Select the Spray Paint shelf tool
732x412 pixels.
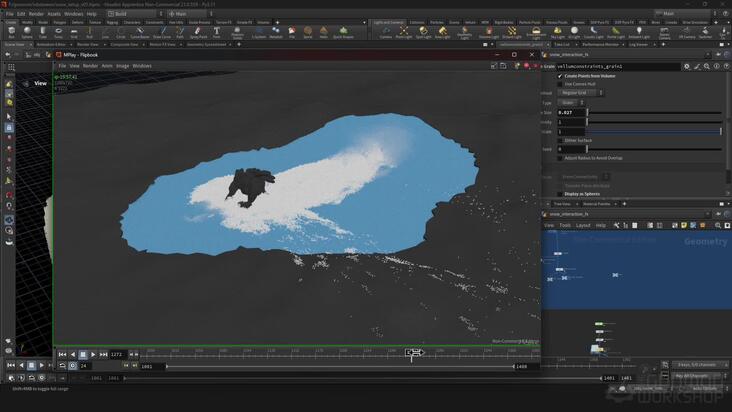(198, 32)
